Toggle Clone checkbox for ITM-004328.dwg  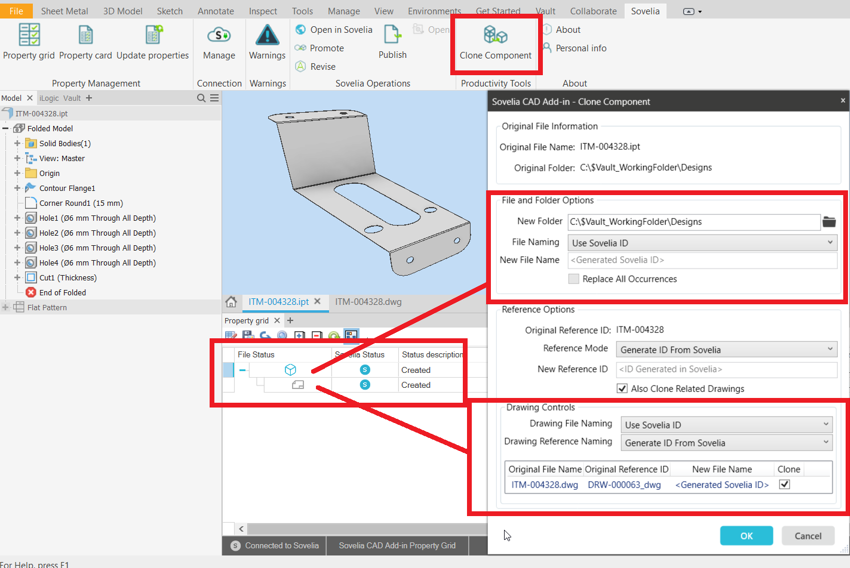pos(784,485)
